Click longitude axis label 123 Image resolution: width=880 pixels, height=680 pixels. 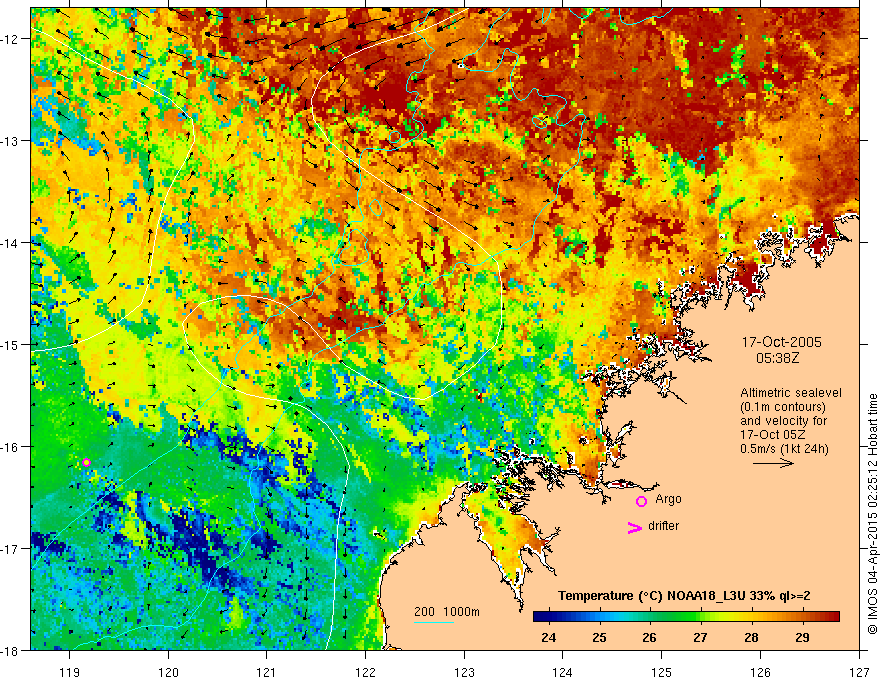[x=464, y=672]
